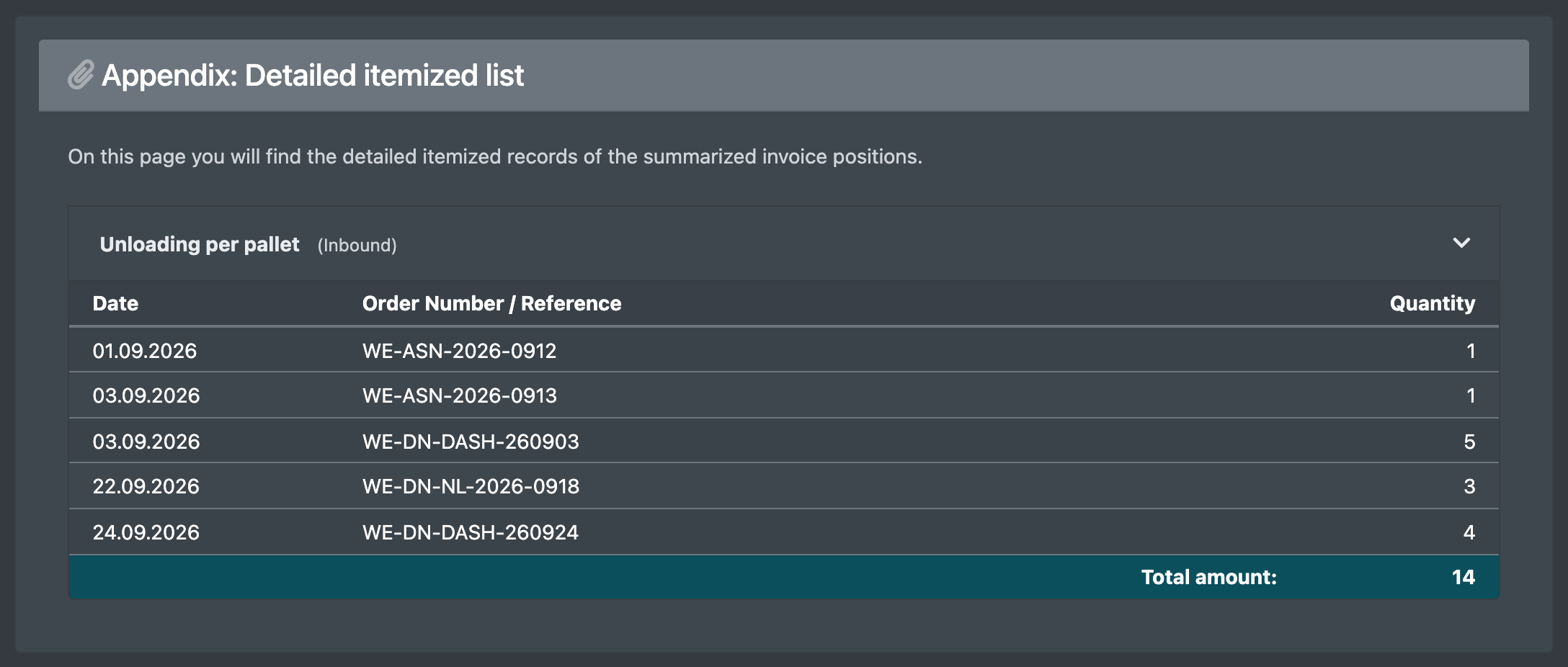The height and width of the screenshot is (667, 1568).
Task: Click the Quantity column header
Action: tap(1432, 303)
